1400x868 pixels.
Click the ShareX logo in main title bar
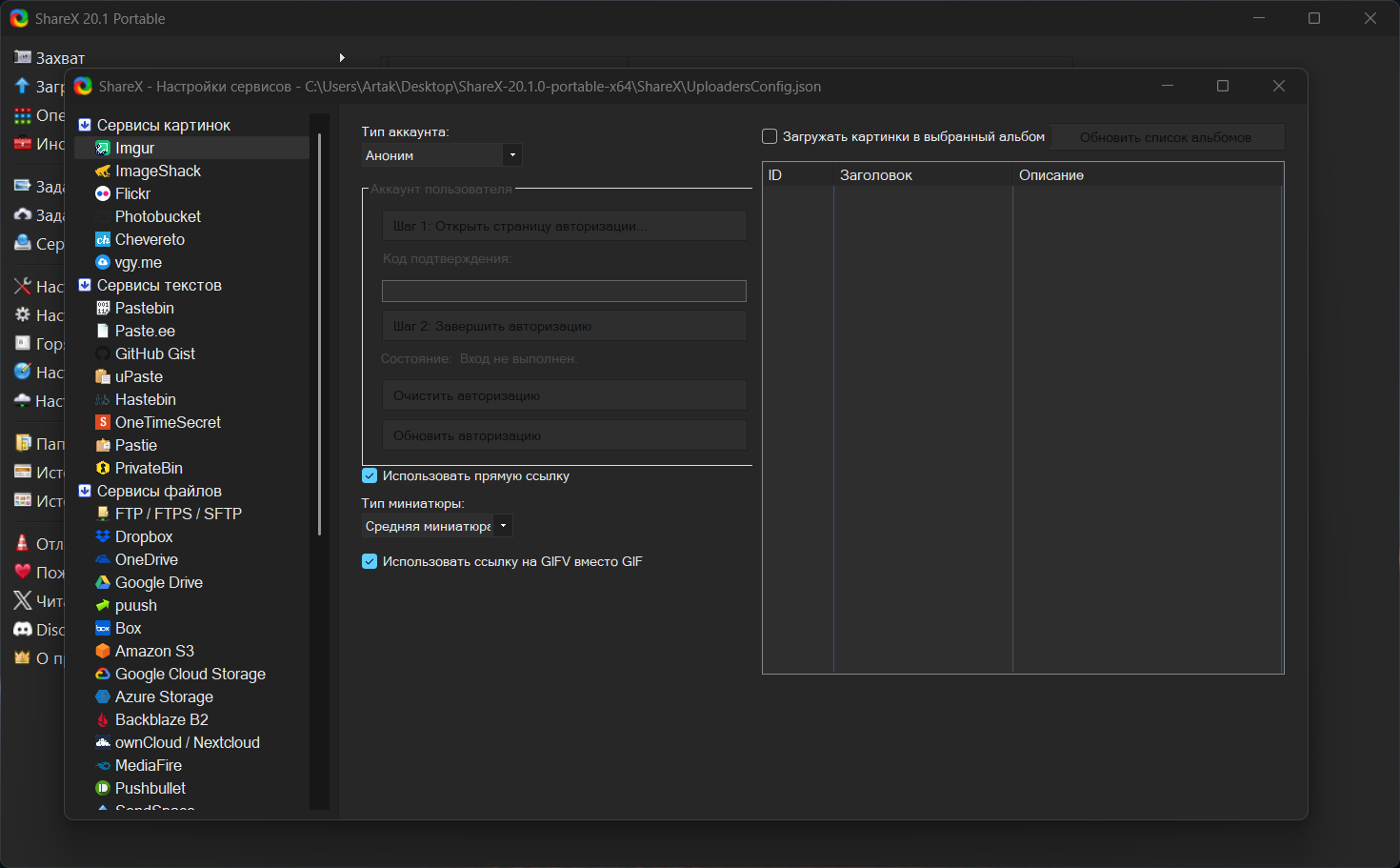[x=19, y=18]
